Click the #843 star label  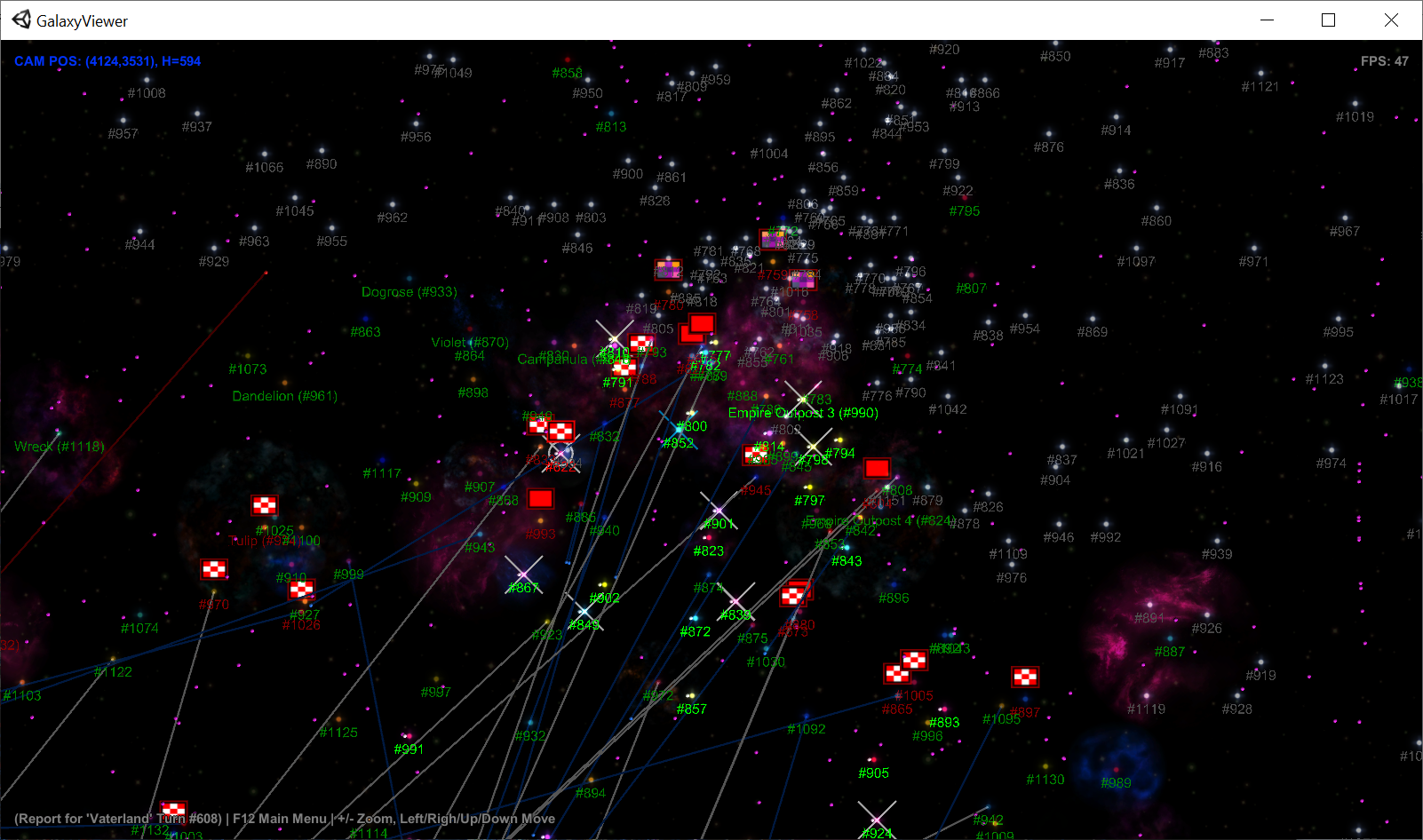847,560
